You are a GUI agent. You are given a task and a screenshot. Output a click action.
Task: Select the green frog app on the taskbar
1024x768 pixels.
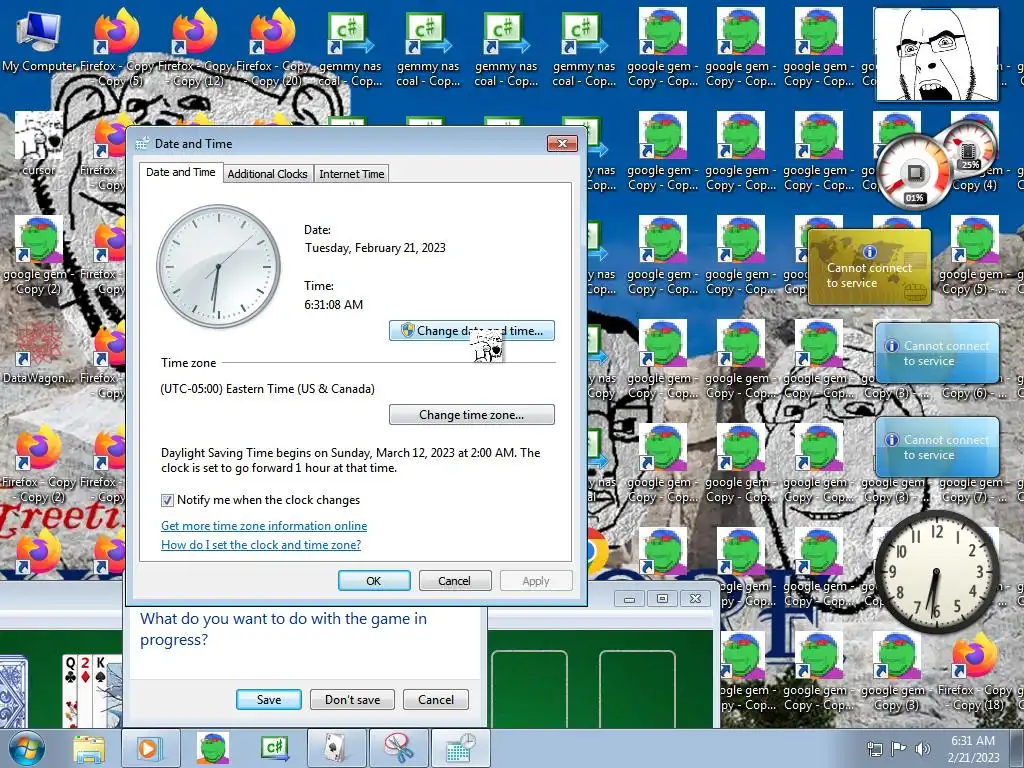click(212, 748)
